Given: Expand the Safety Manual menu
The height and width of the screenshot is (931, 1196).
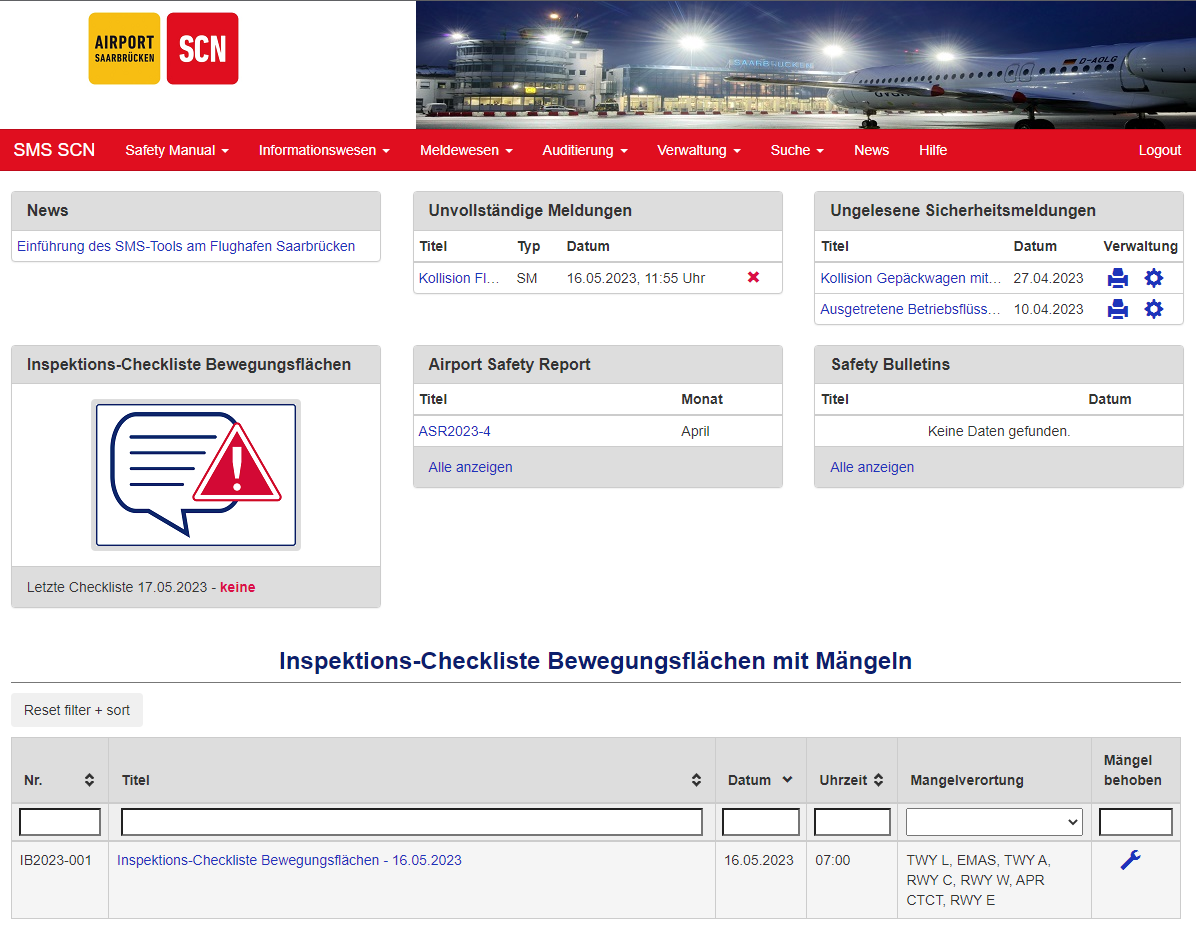Looking at the screenshot, I should 177,150.
